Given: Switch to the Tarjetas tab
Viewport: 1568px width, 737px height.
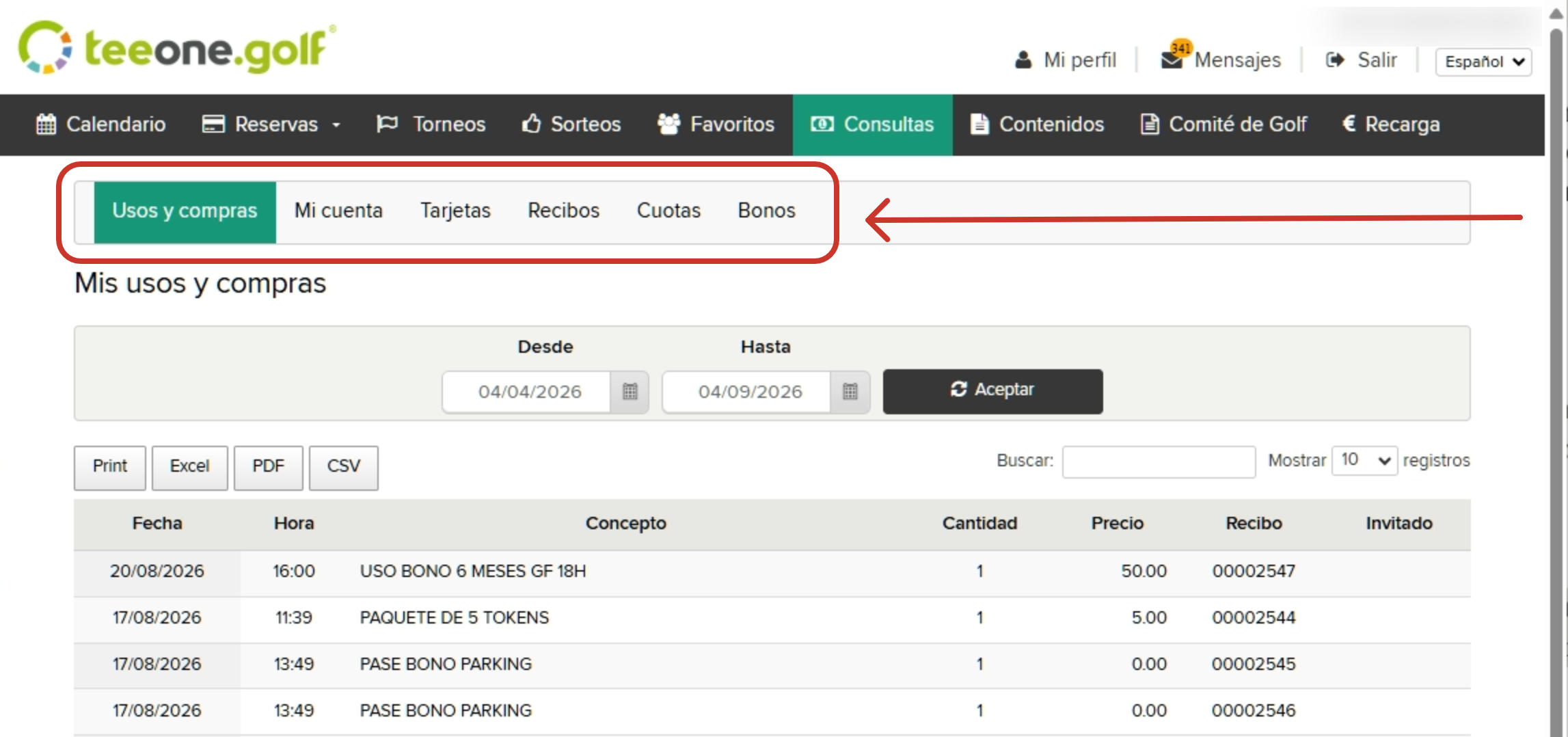Looking at the screenshot, I should pos(455,211).
